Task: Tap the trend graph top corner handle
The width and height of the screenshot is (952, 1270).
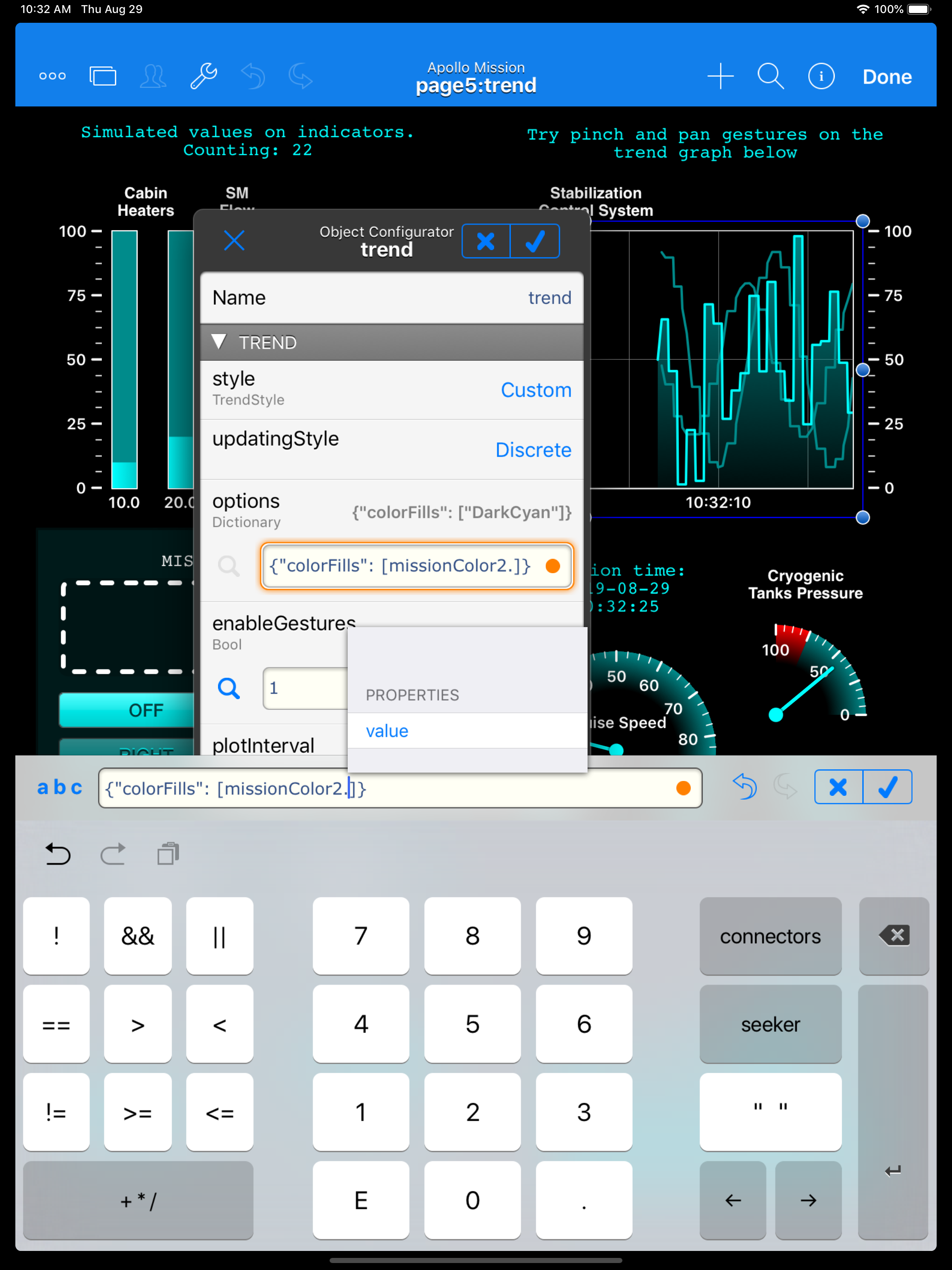Action: point(862,221)
